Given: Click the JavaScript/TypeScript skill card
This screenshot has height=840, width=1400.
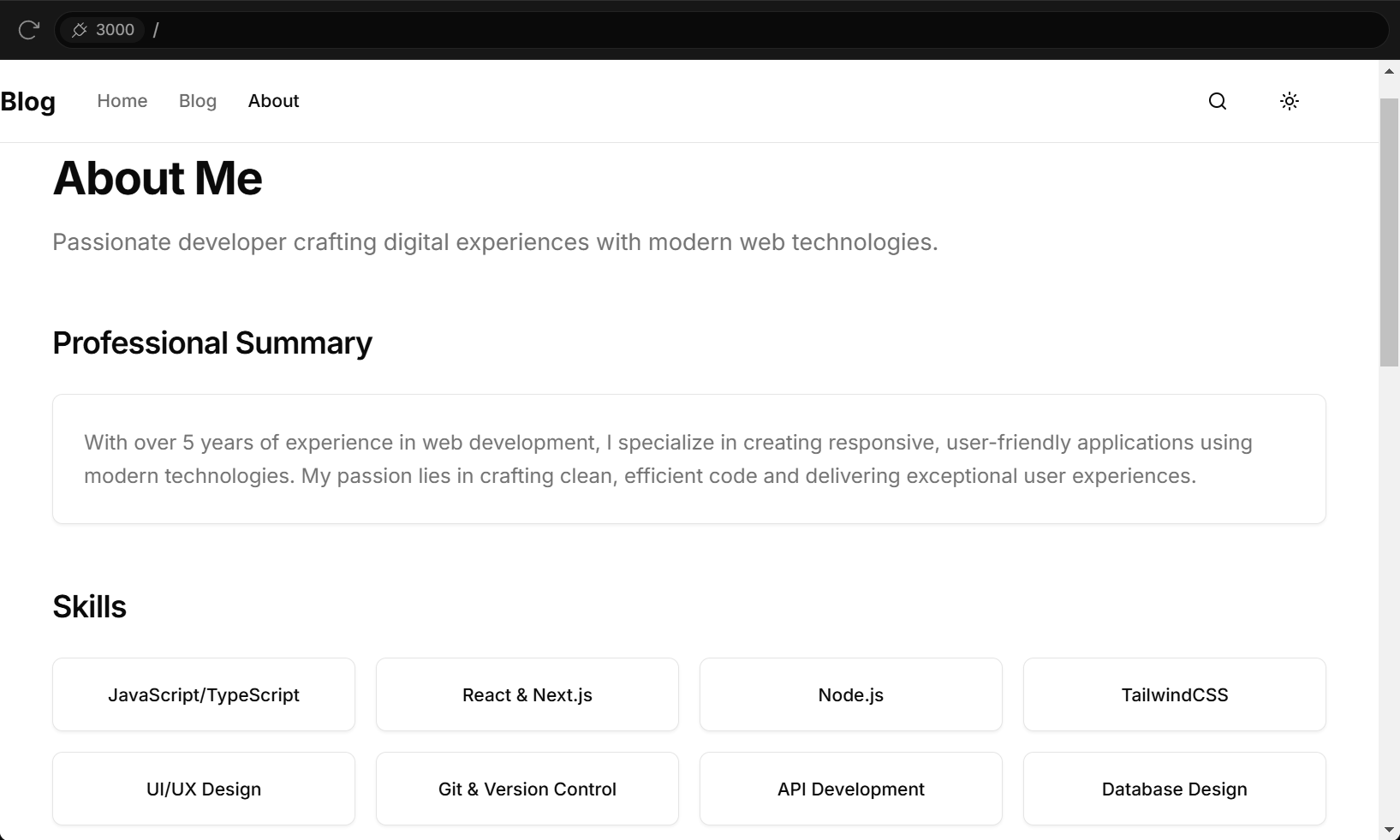Looking at the screenshot, I should [x=204, y=694].
